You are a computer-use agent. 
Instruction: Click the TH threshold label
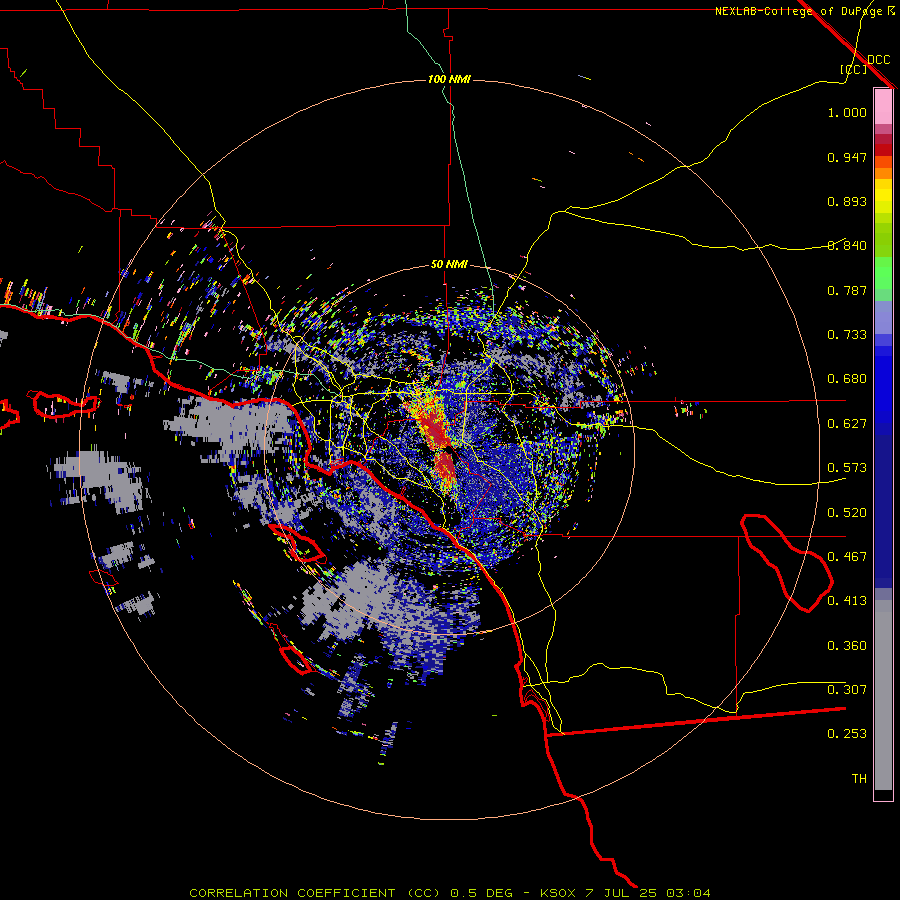pyautogui.click(x=859, y=779)
